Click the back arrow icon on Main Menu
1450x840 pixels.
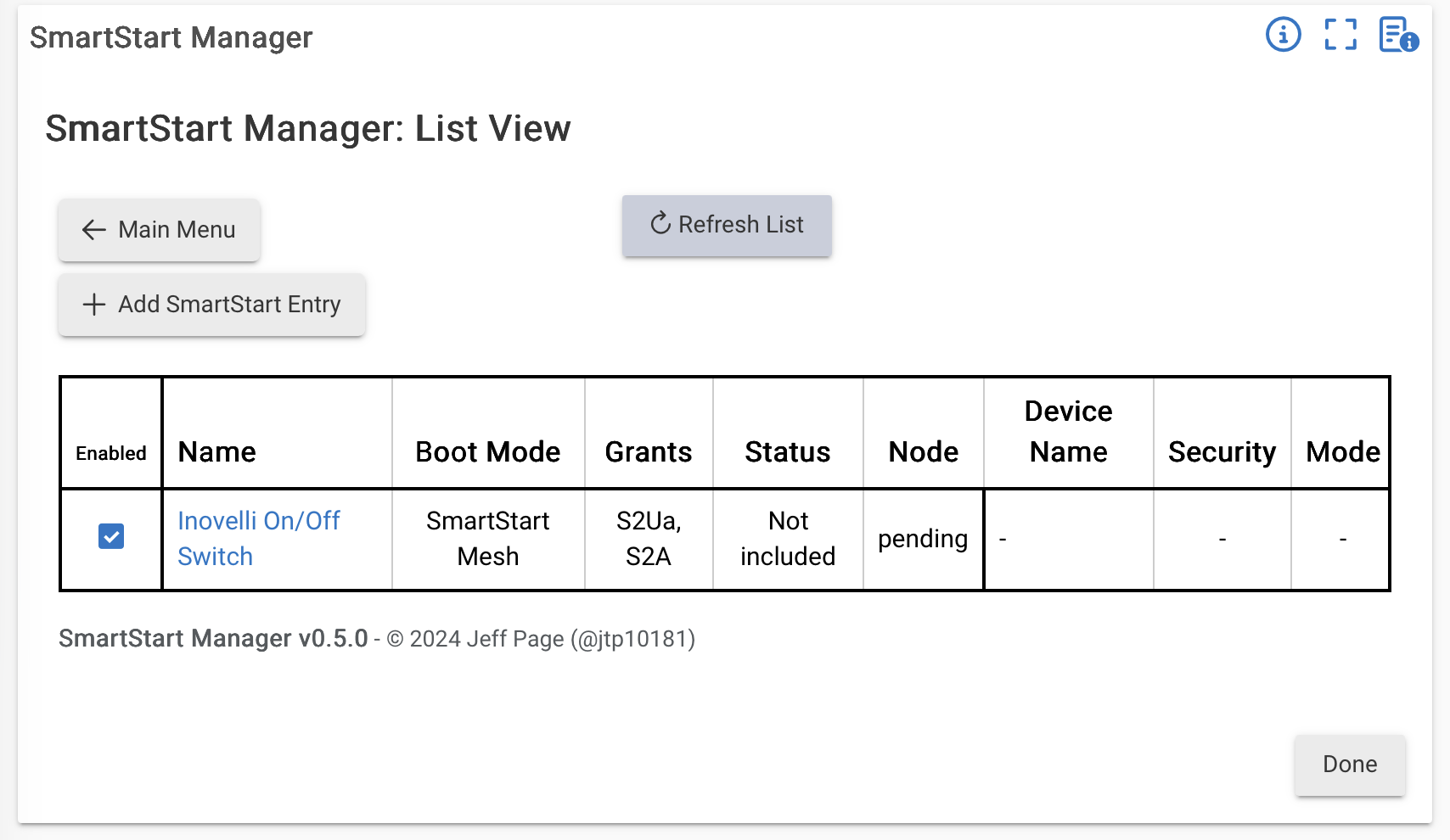click(93, 230)
